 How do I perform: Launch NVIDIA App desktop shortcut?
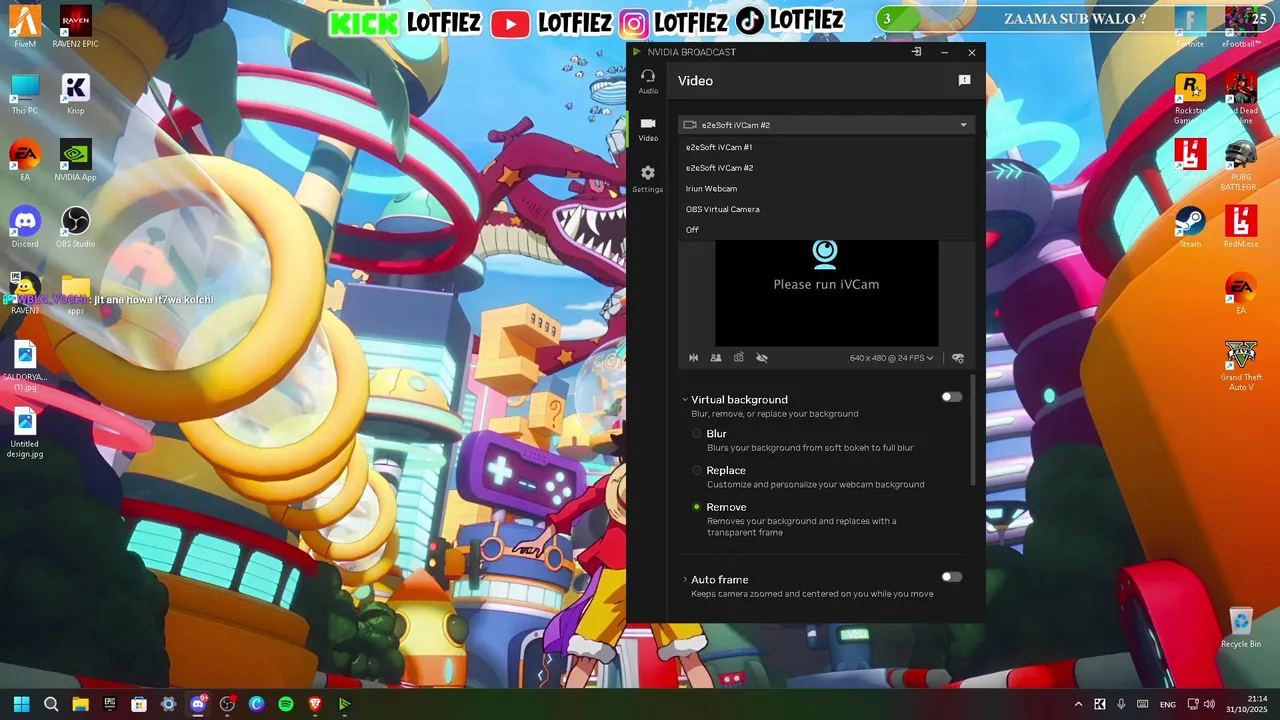coord(75,160)
